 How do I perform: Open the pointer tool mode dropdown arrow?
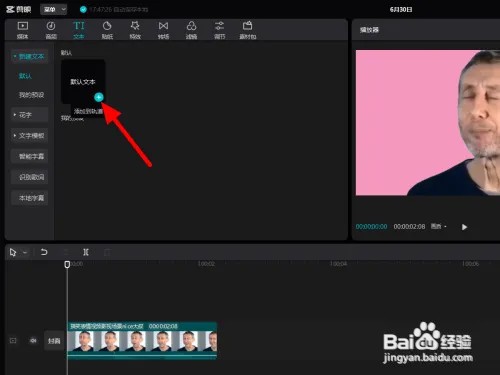point(25,253)
